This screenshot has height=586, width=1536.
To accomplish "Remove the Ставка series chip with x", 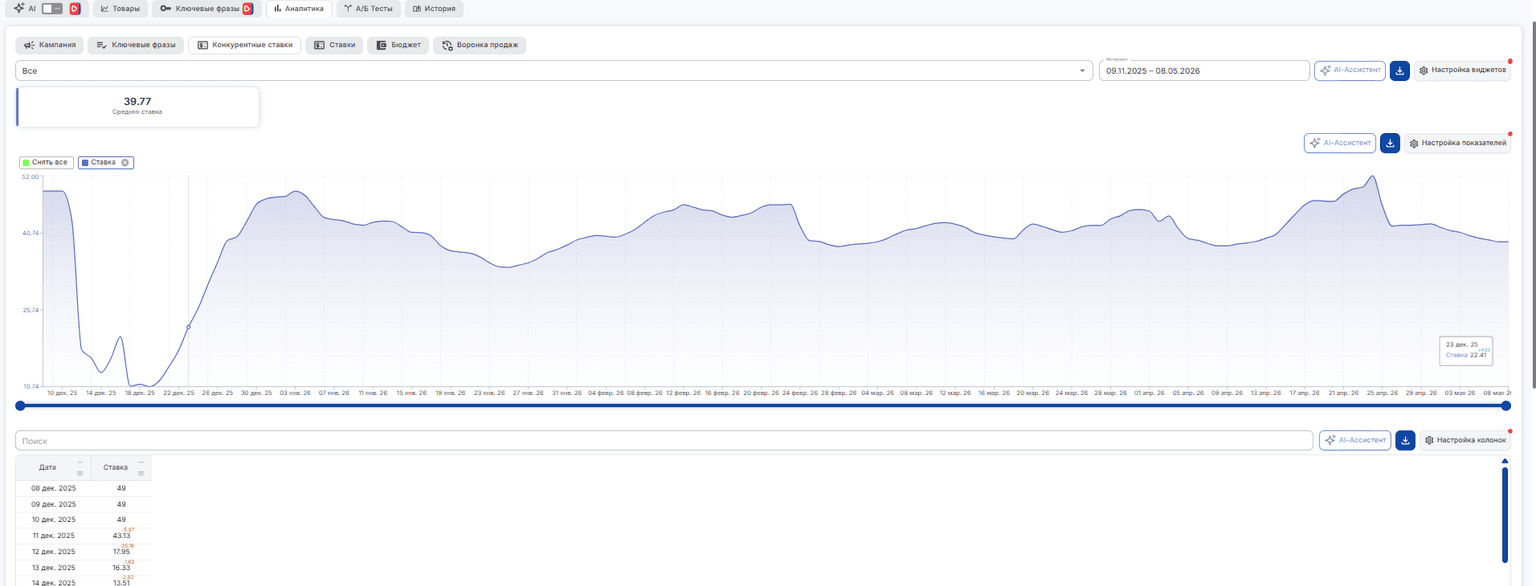I will (125, 162).
